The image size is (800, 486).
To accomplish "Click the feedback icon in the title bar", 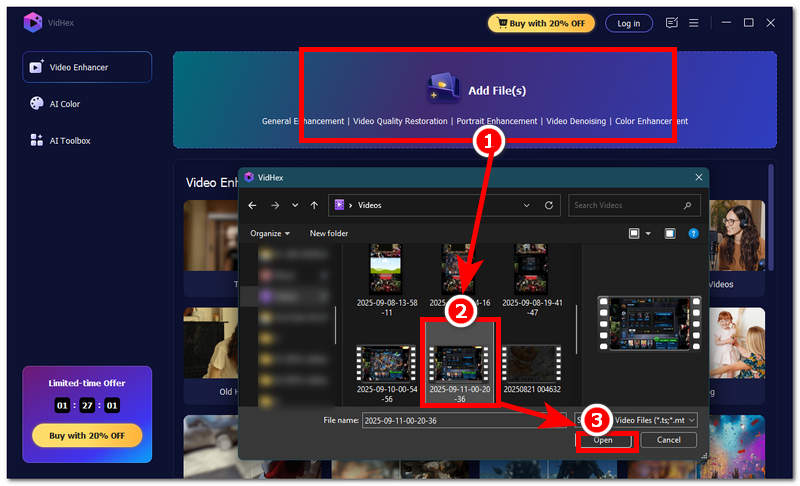I will [x=672, y=22].
